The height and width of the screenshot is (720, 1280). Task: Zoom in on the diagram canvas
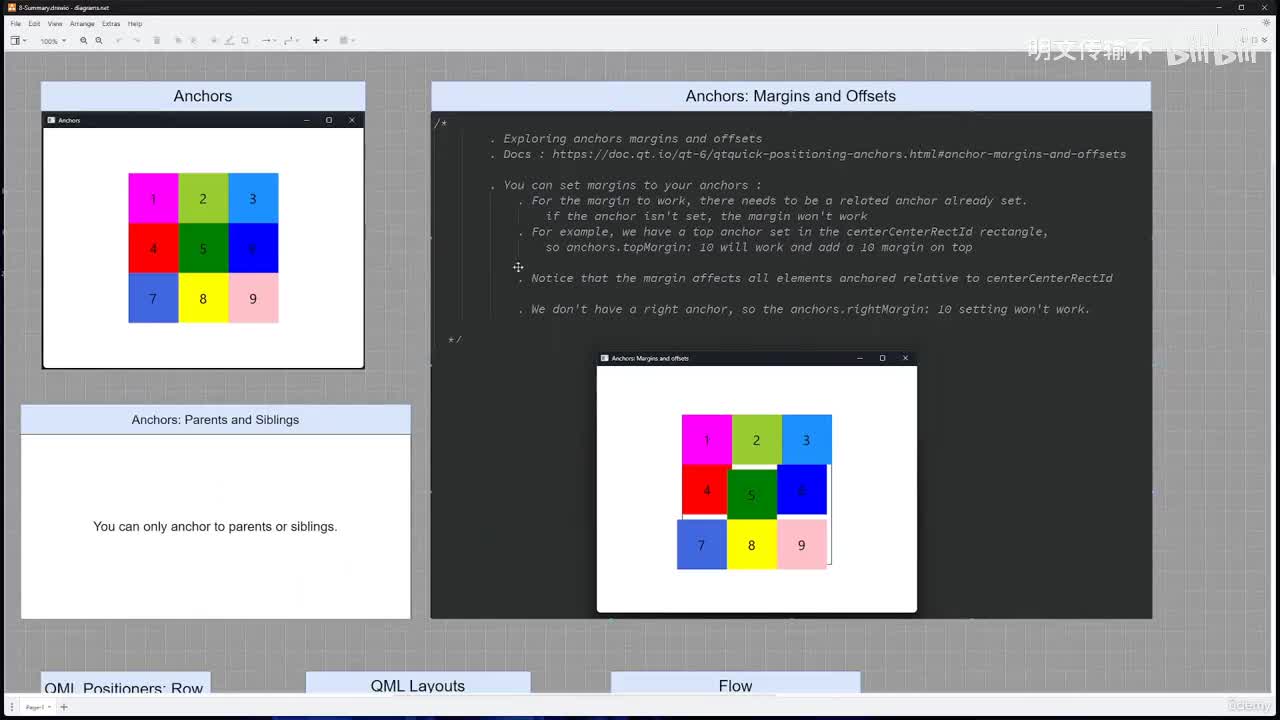point(84,41)
